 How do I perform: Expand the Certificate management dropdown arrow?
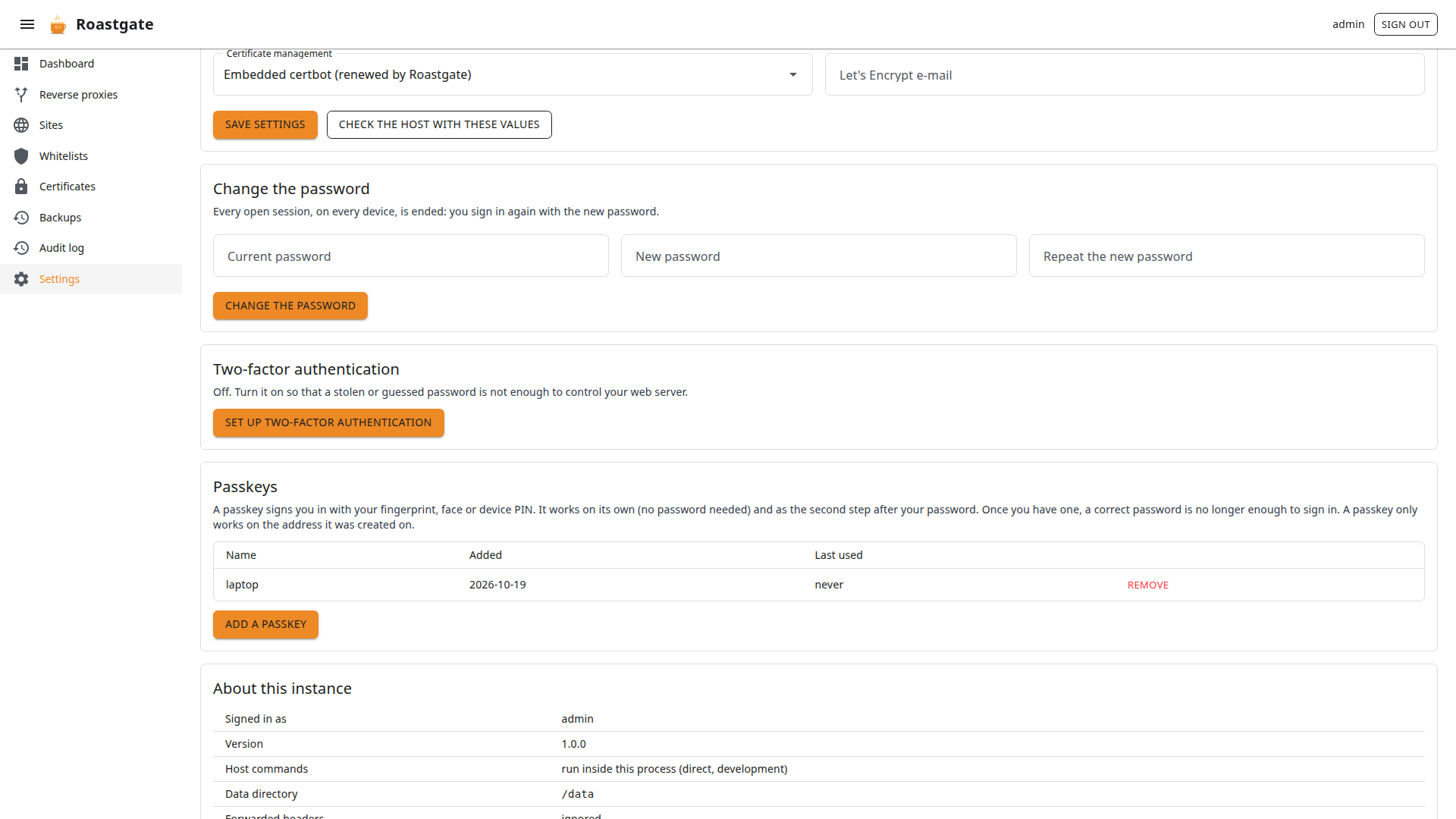point(793,74)
